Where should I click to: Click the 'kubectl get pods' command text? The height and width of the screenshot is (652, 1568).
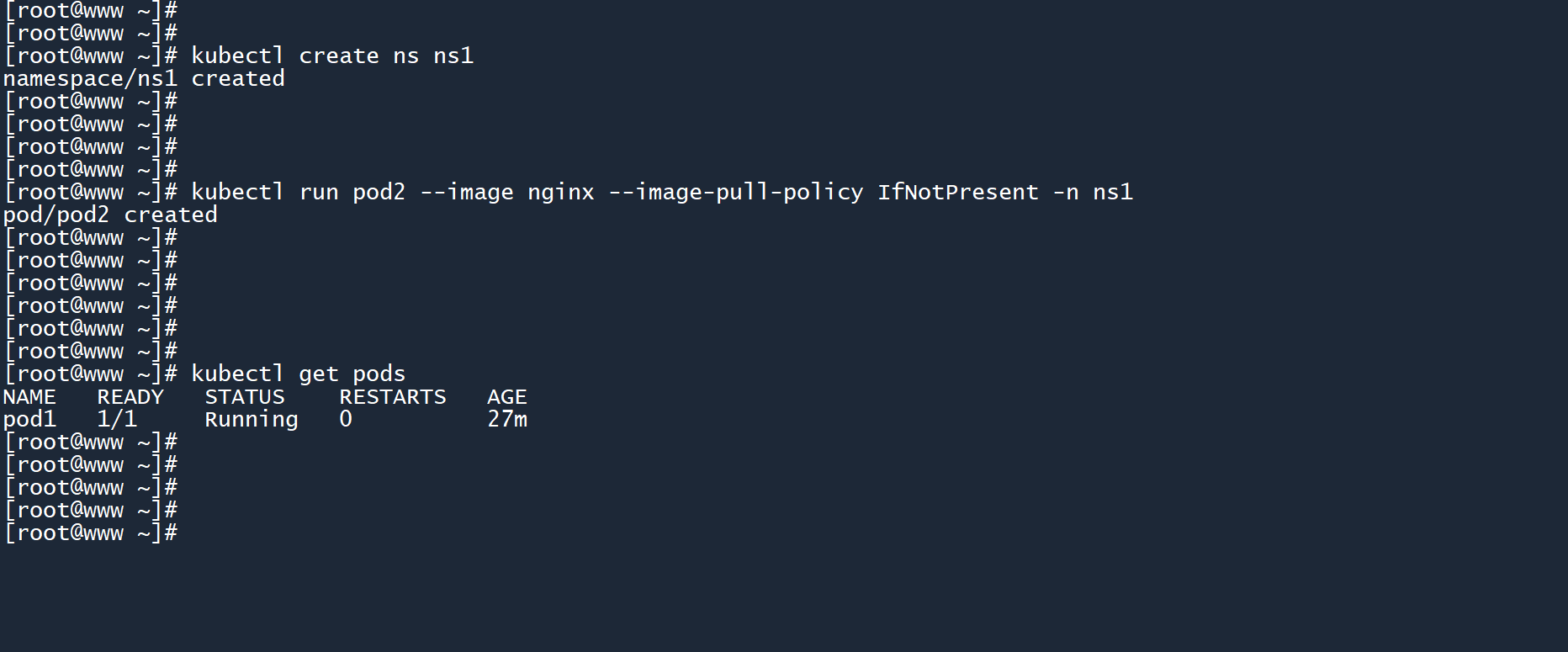[298, 374]
